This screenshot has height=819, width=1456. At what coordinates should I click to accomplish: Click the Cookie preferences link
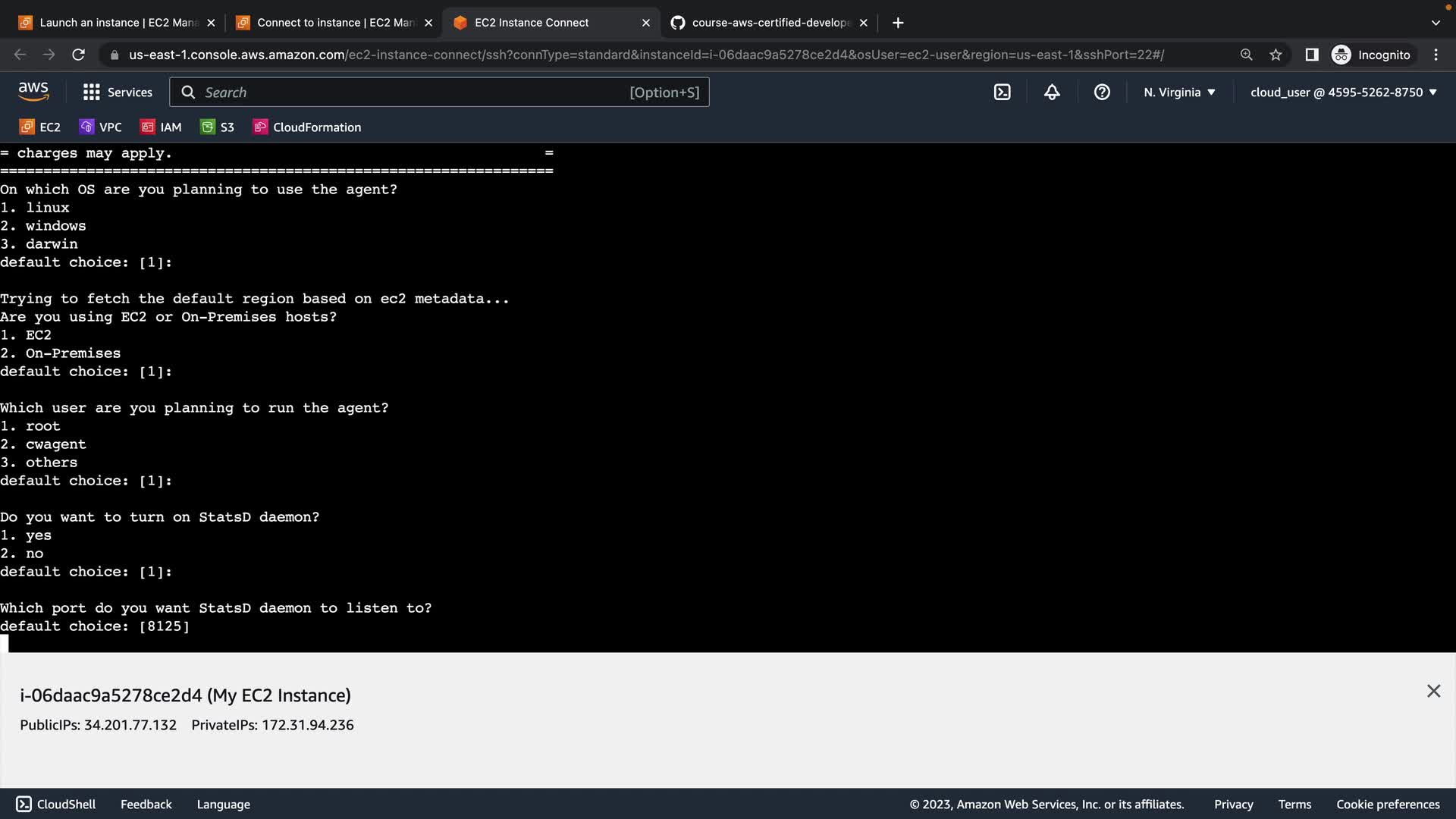tap(1387, 804)
